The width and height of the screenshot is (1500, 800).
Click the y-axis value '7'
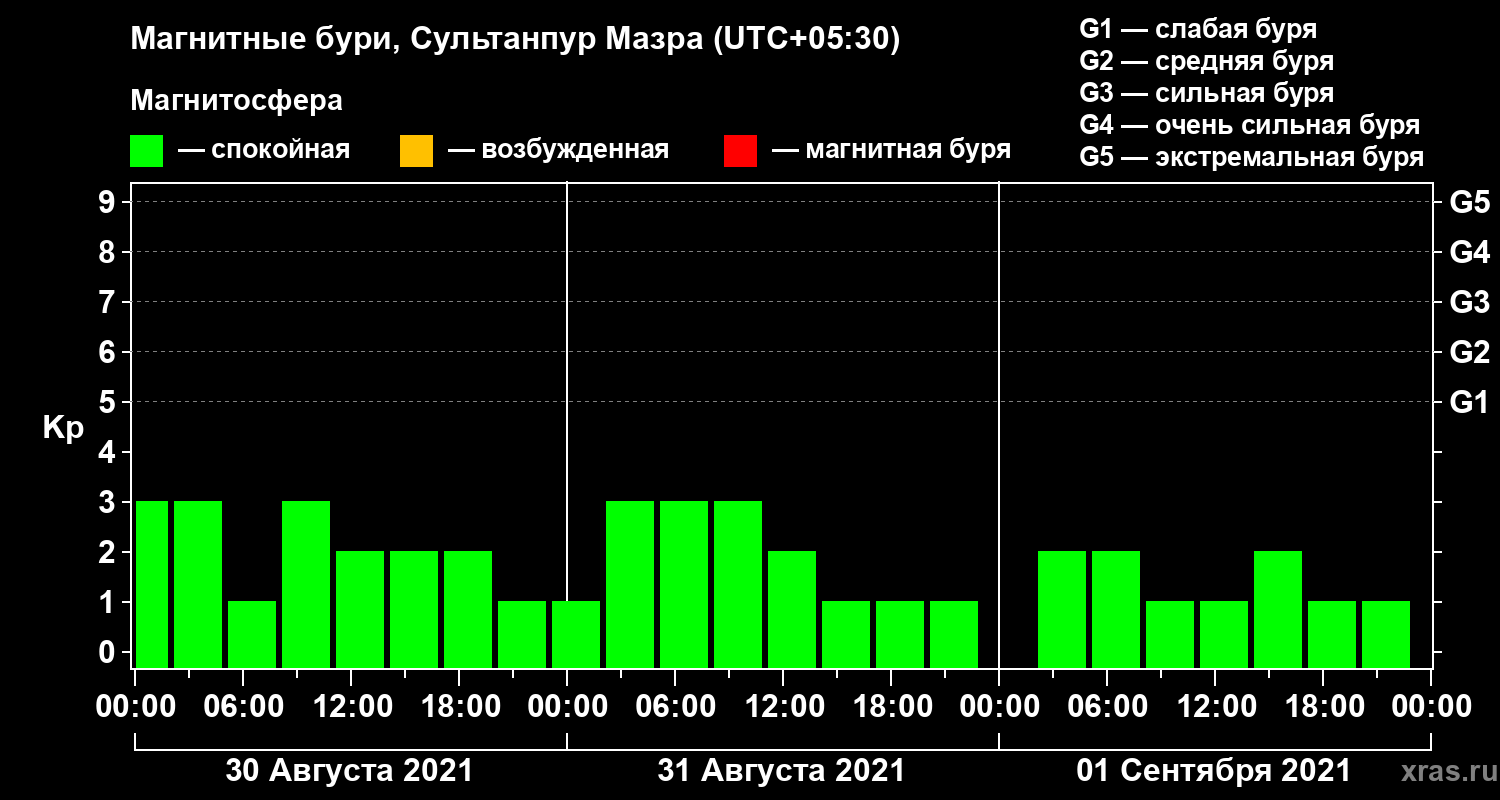pos(109,303)
